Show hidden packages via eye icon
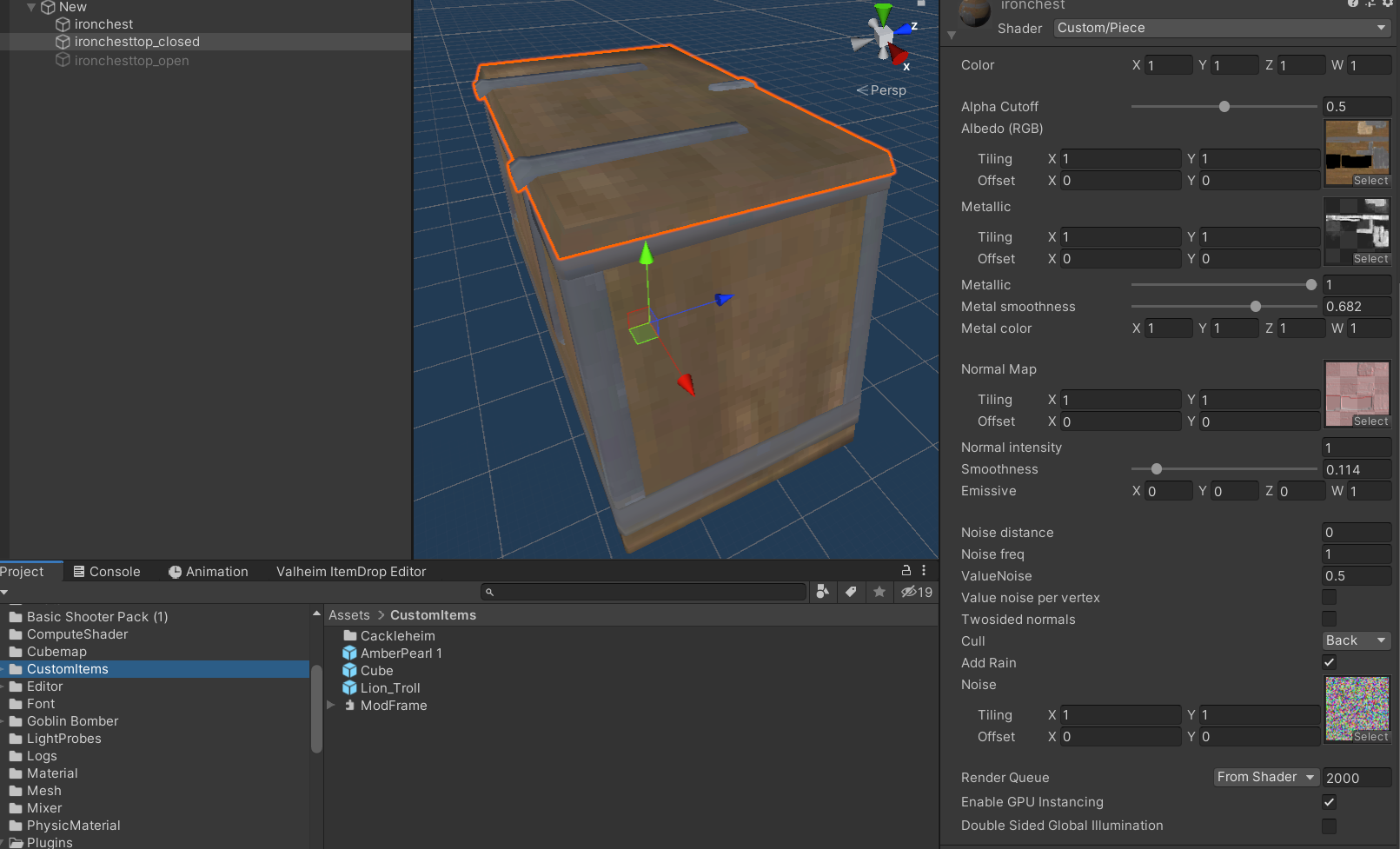The image size is (1400, 849). [911, 592]
